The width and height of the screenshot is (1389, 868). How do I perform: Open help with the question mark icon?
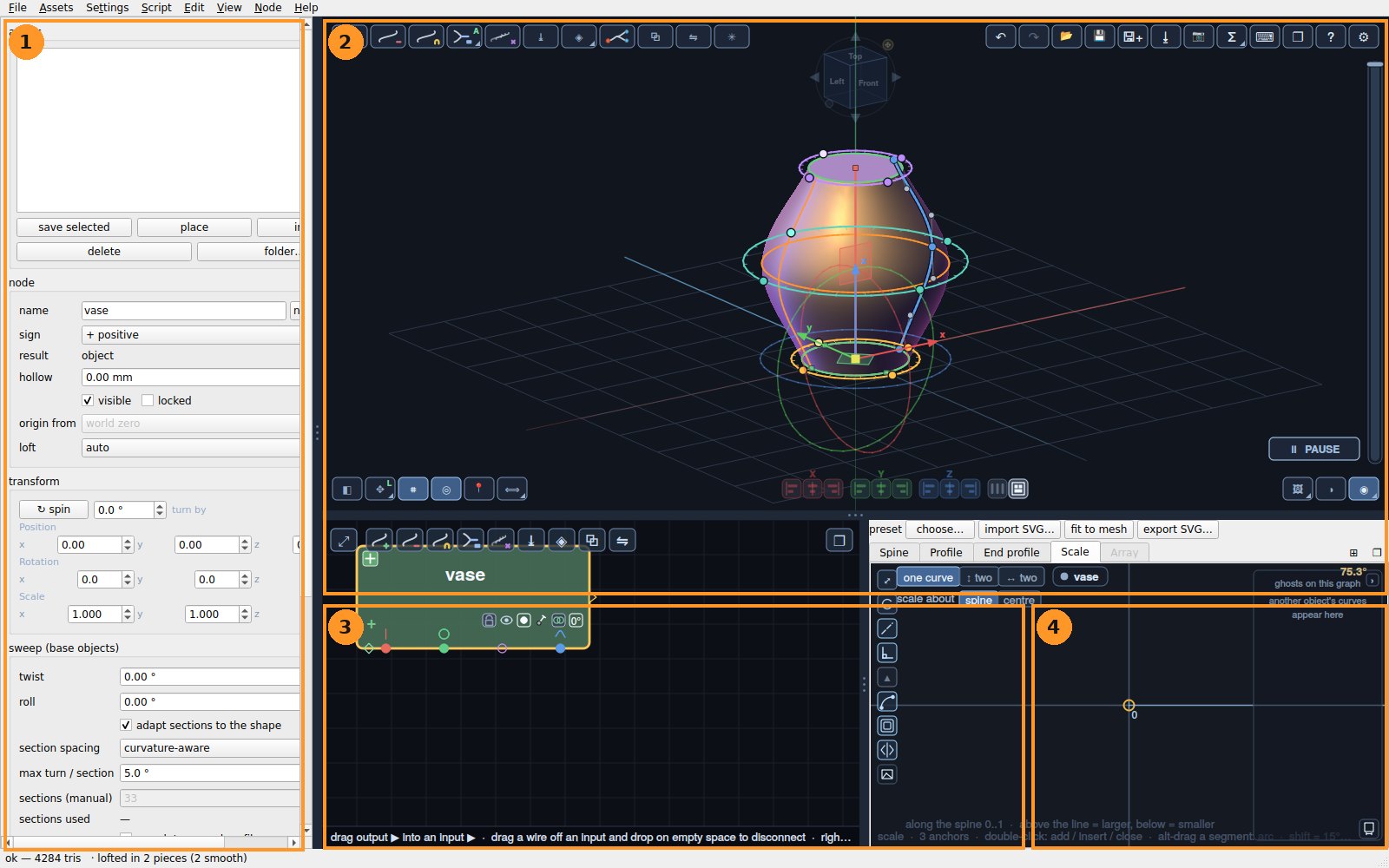point(1330,37)
